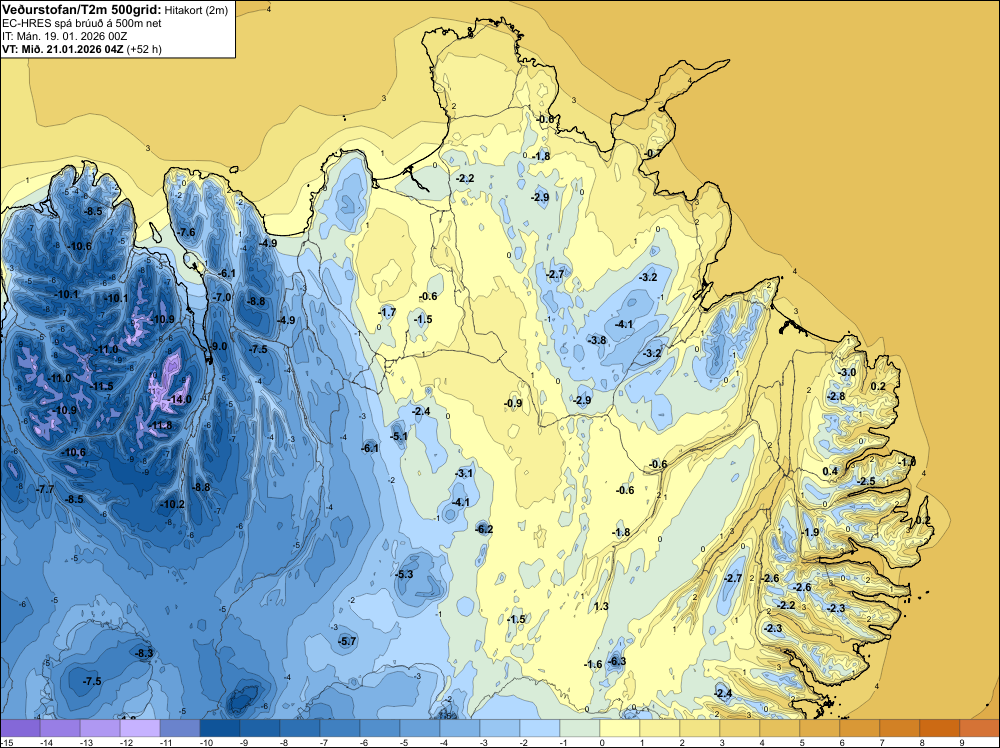This screenshot has width=1000, height=748.
Task: Click the -3.8 temperature label
Action: [x=598, y=341]
